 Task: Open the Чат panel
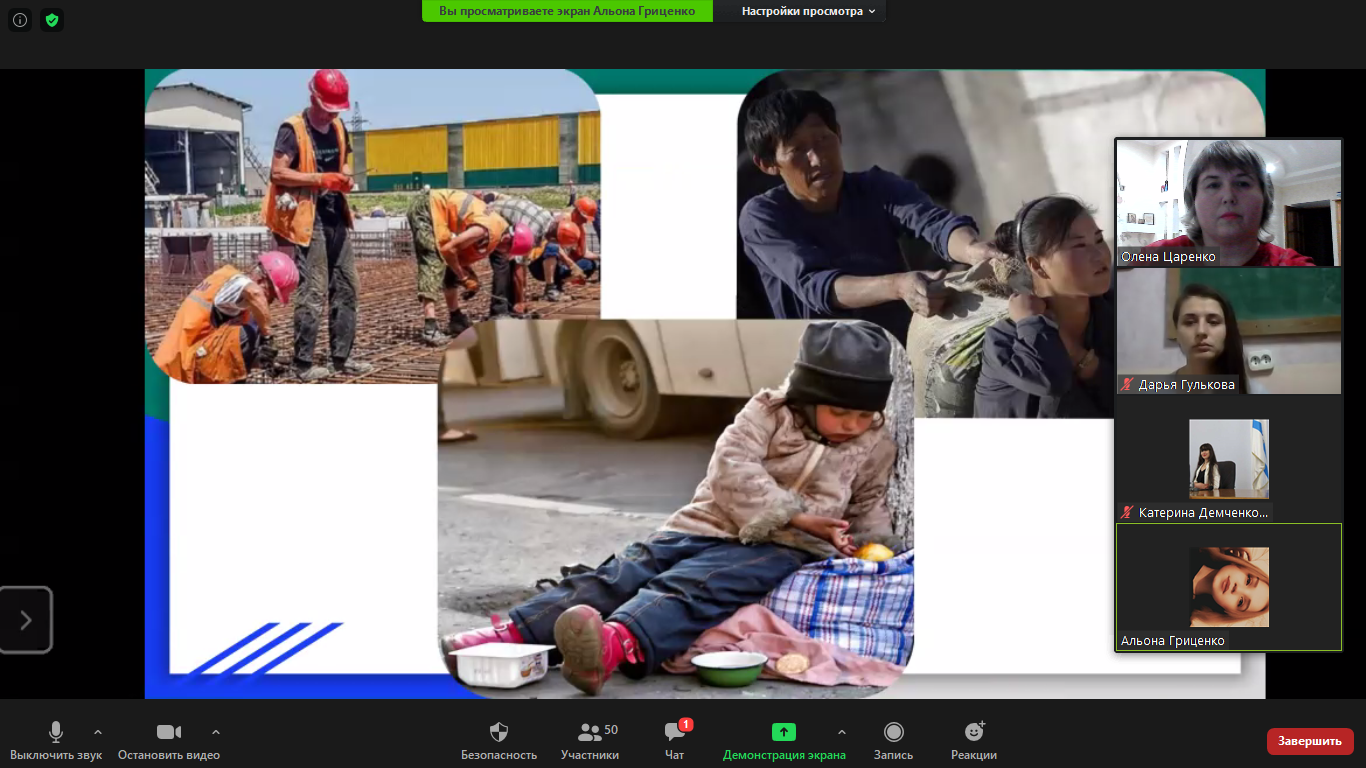675,741
